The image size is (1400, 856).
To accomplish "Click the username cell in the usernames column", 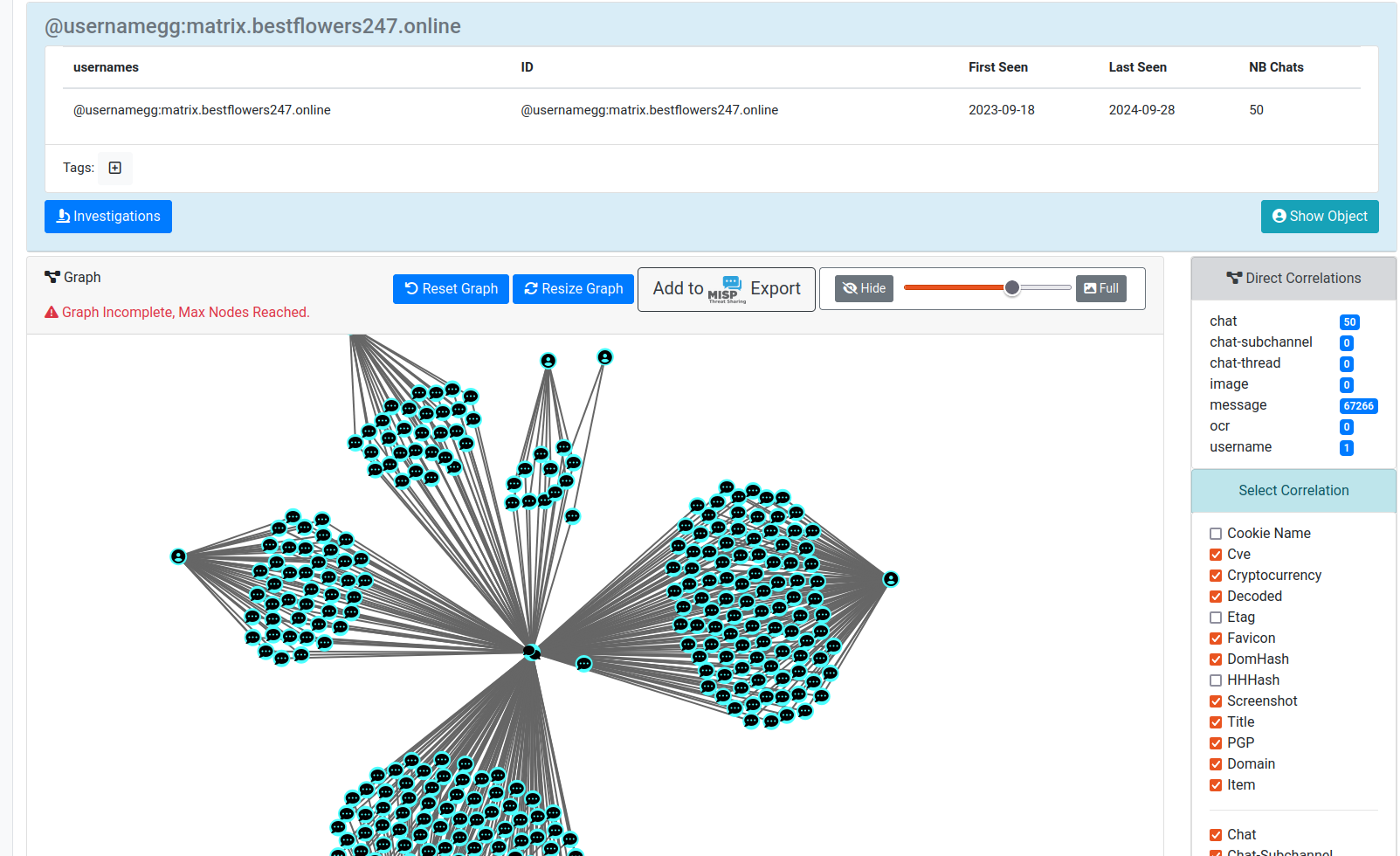I will (x=202, y=110).
